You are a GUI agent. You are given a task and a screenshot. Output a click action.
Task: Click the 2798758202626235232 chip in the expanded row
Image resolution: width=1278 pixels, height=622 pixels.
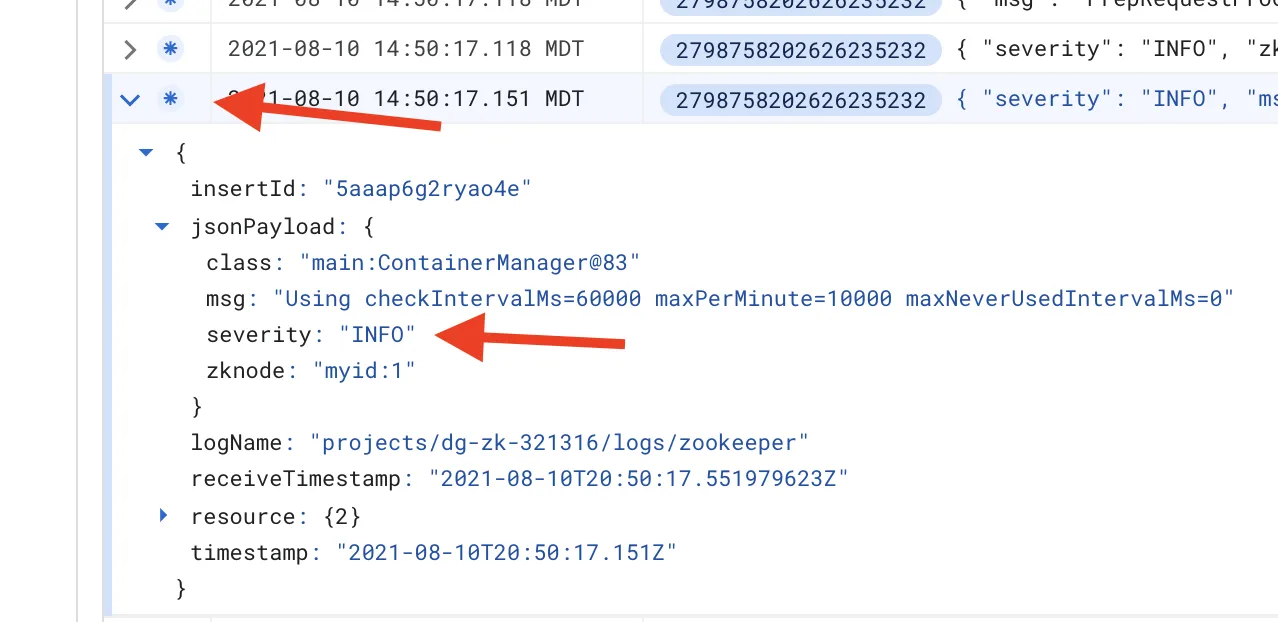point(801,100)
